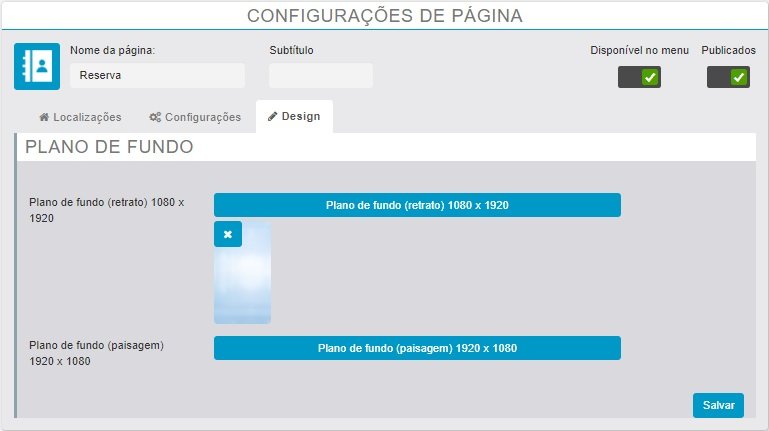Upload landscape background 1920 x 1080

point(417,348)
